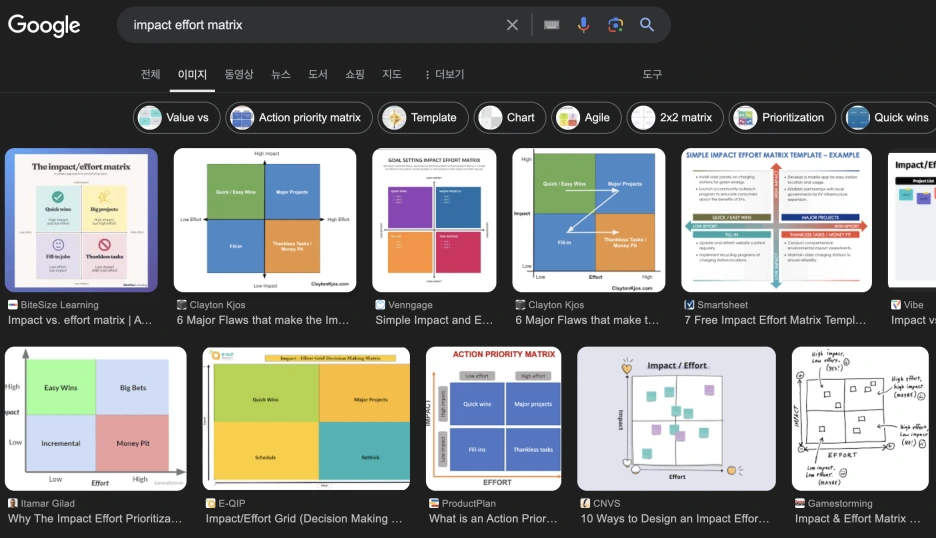Select the Action priority matrix chip
The width and height of the screenshot is (936, 538).
coord(299,118)
